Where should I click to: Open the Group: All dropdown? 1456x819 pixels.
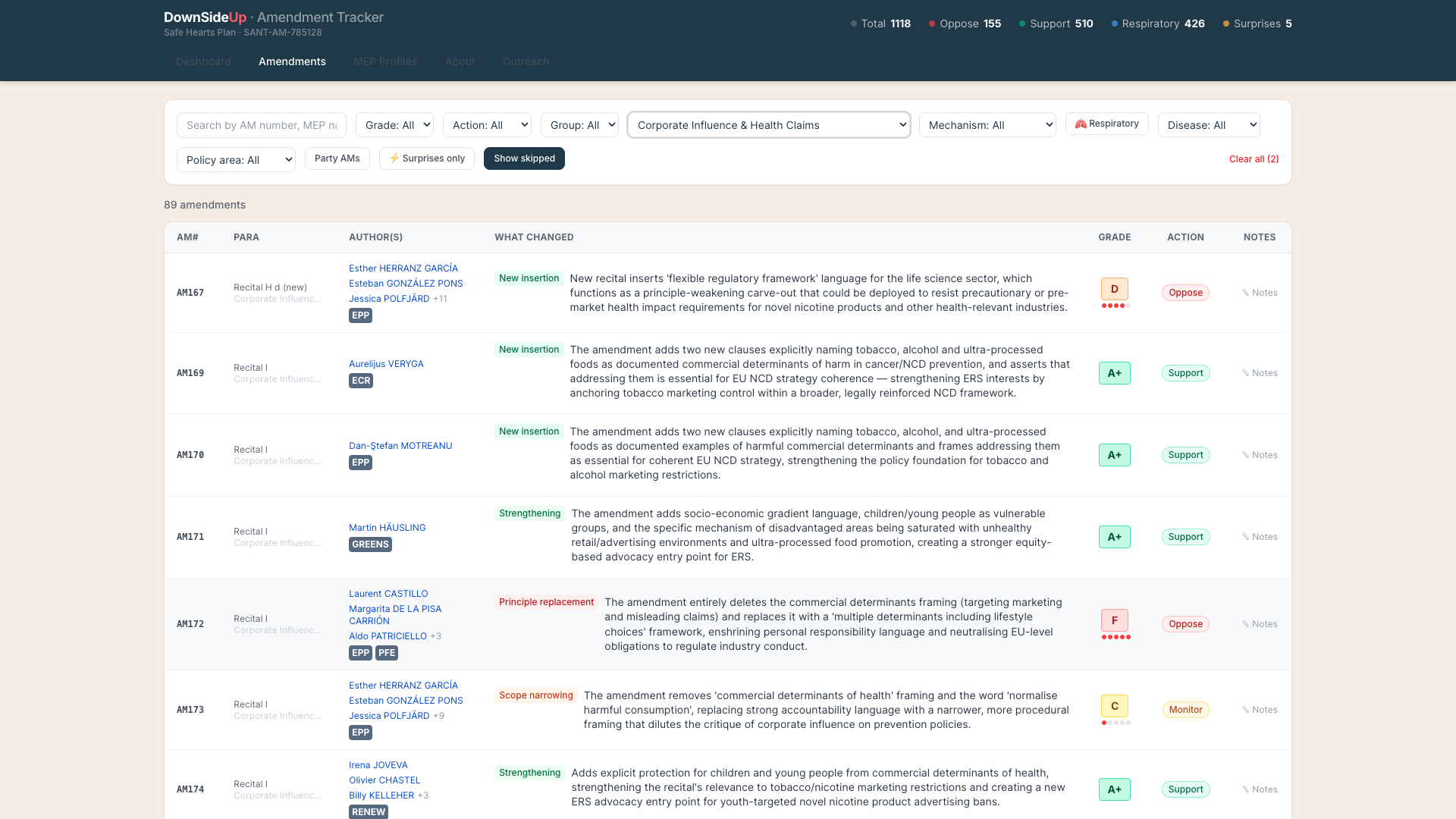pyautogui.click(x=579, y=125)
